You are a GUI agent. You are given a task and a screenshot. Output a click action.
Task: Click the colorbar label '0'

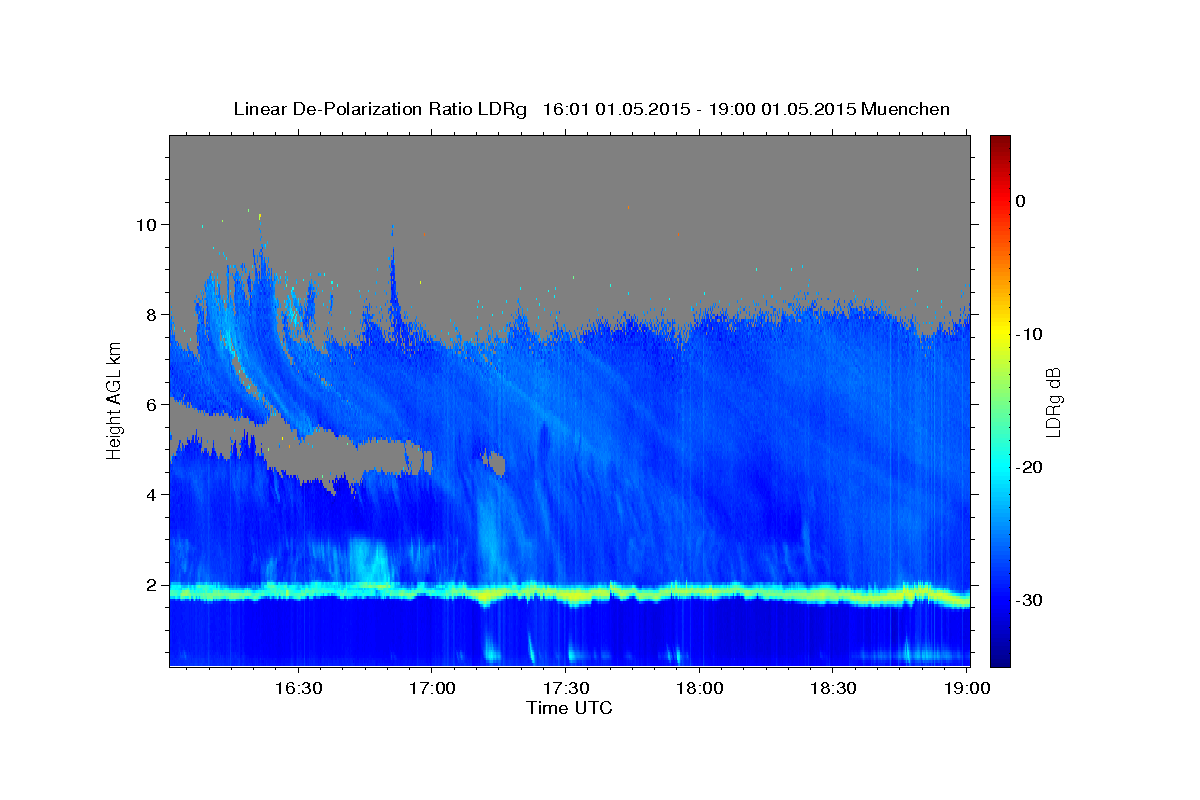(1020, 201)
